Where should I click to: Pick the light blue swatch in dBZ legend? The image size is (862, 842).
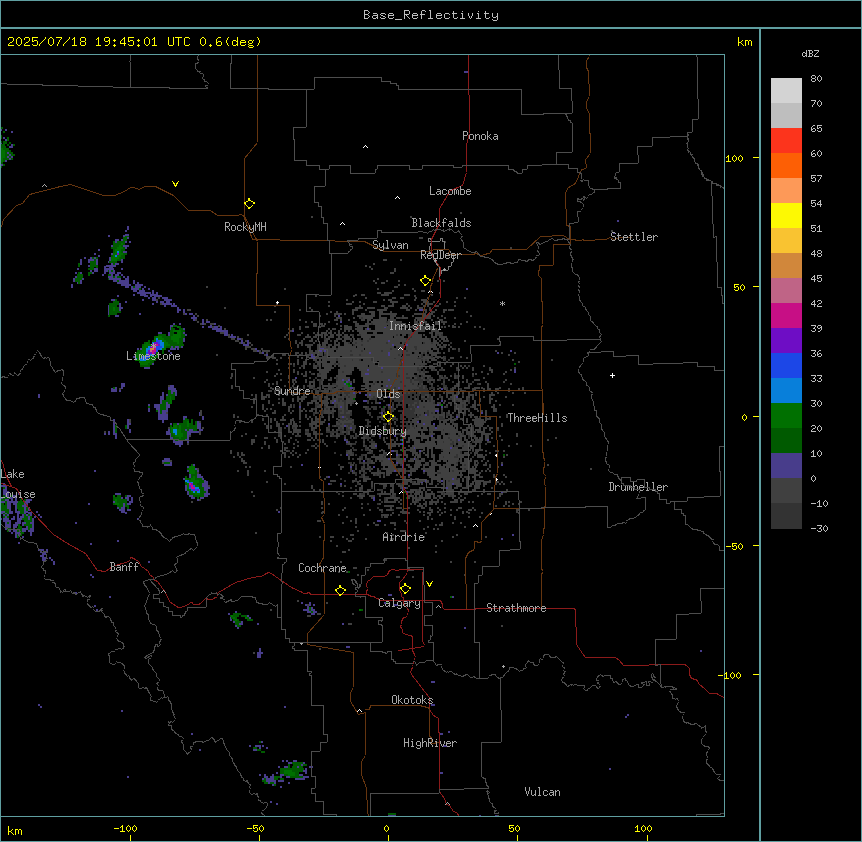[786, 391]
